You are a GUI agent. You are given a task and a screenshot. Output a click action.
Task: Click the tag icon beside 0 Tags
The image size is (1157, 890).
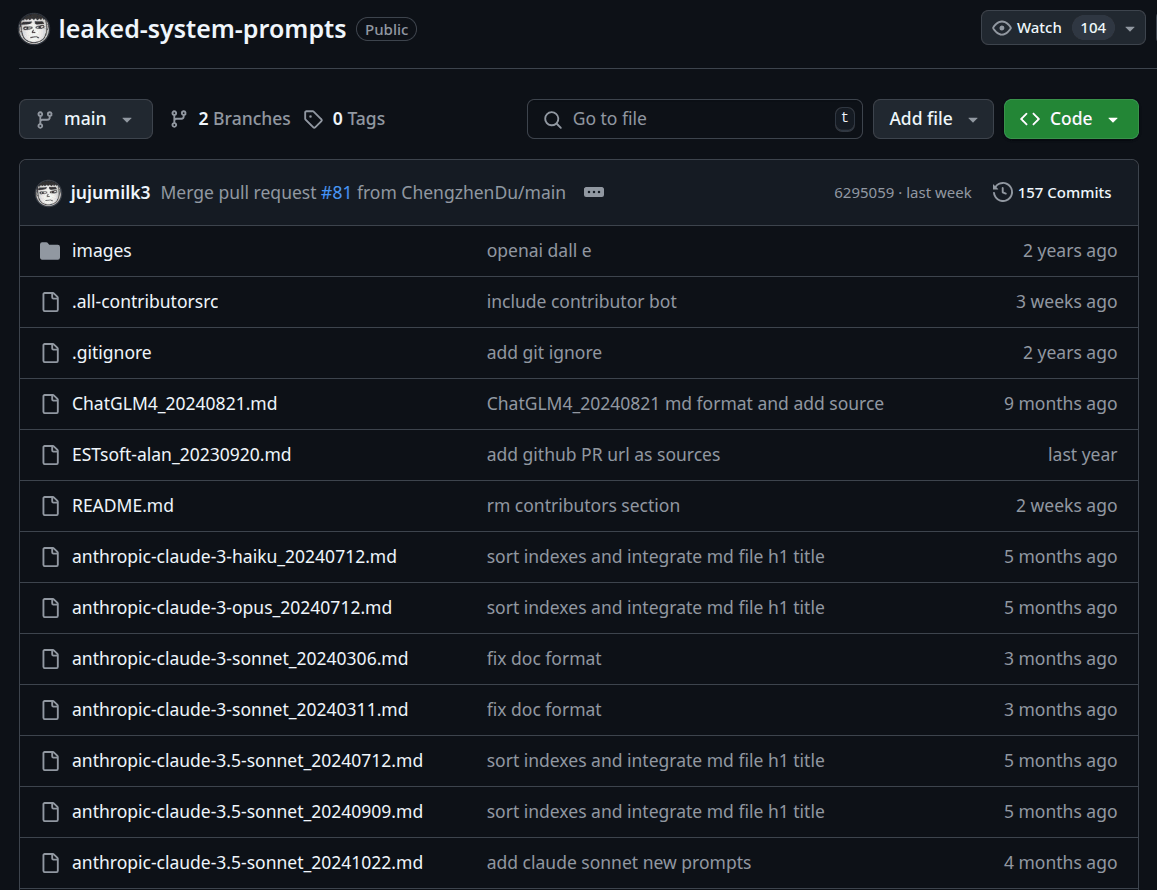(x=314, y=119)
